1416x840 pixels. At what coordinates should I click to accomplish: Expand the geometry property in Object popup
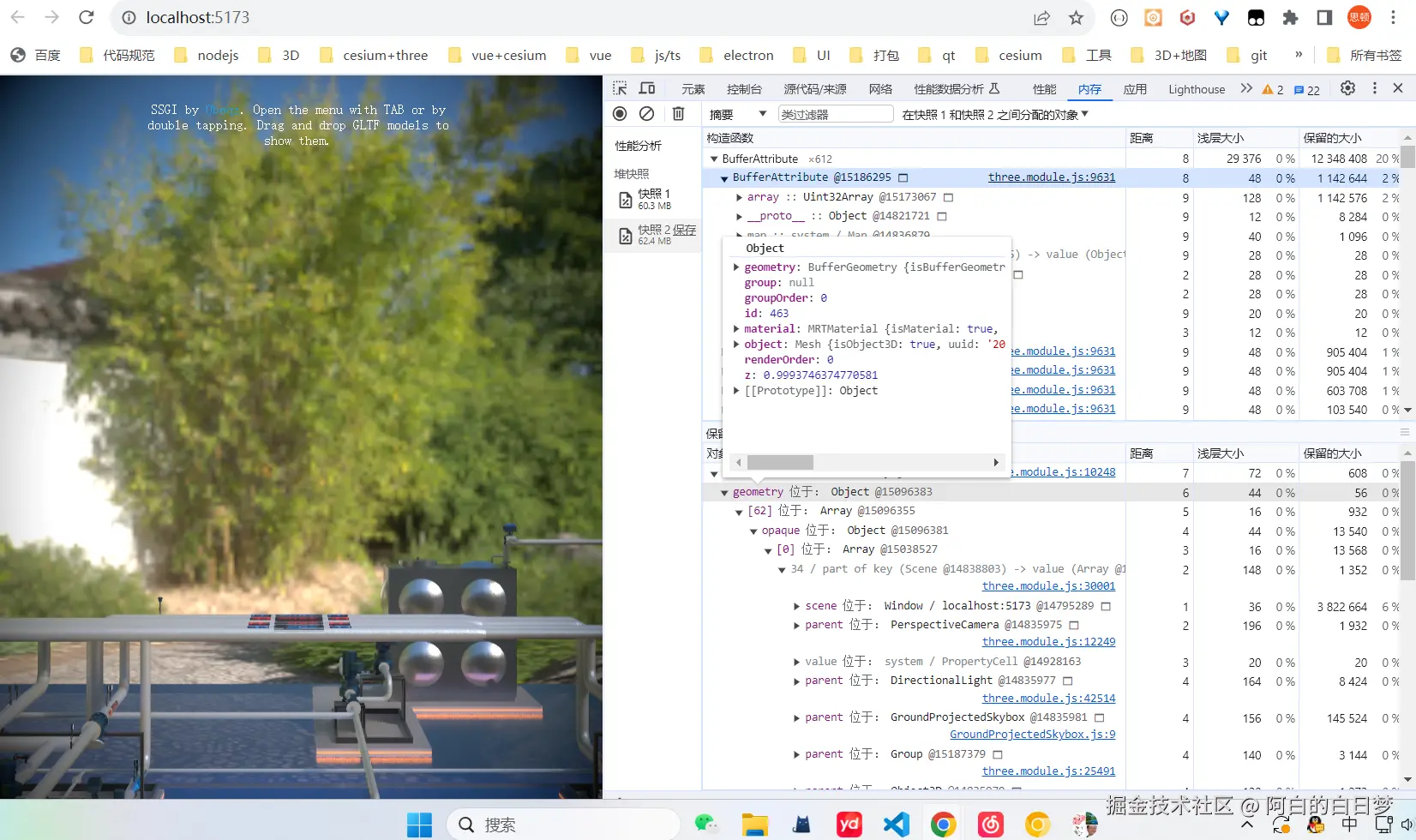pos(736,267)
